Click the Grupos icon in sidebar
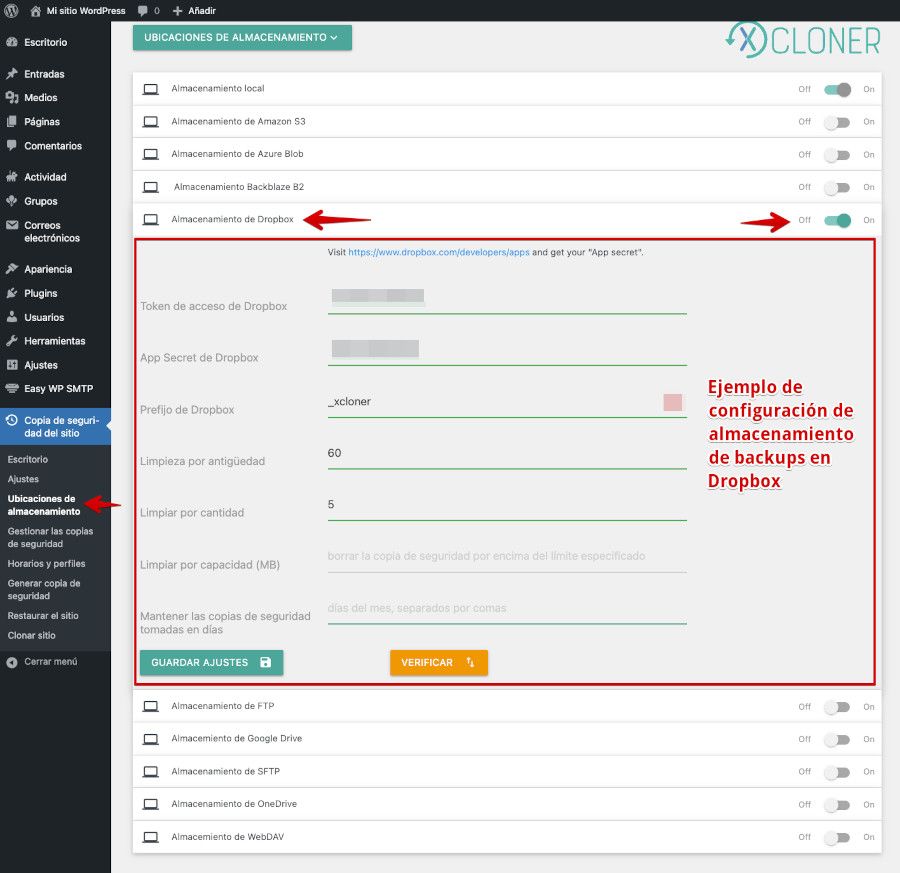This screenshot has width=900, height=873. tap(11, 201)
